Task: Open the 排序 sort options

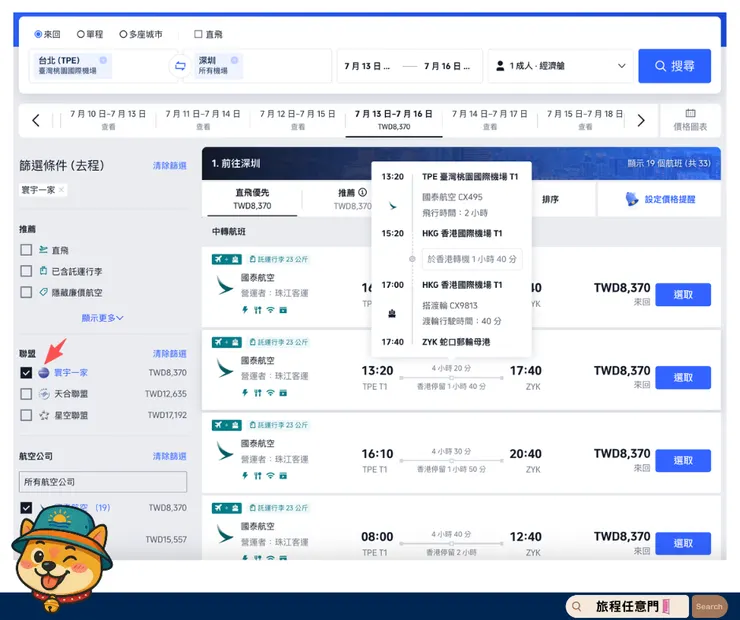Action: point(550,199)
